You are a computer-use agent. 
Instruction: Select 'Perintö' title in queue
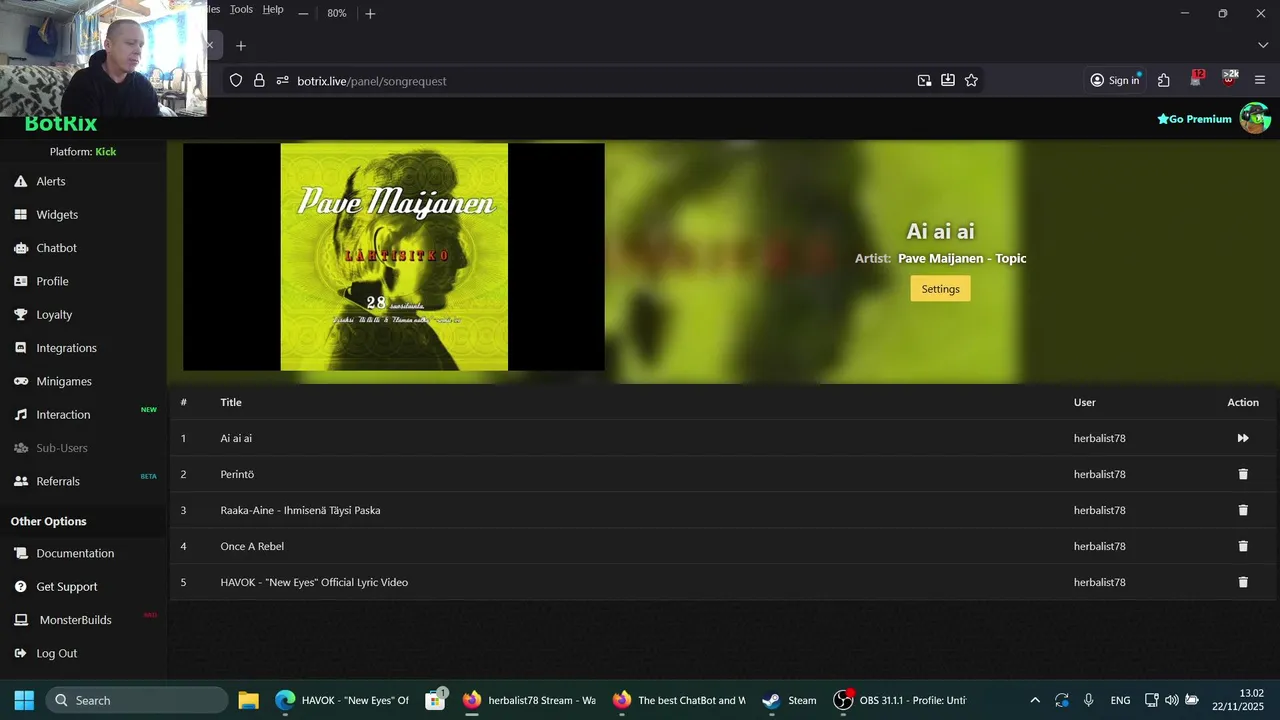tap(237, 474)
